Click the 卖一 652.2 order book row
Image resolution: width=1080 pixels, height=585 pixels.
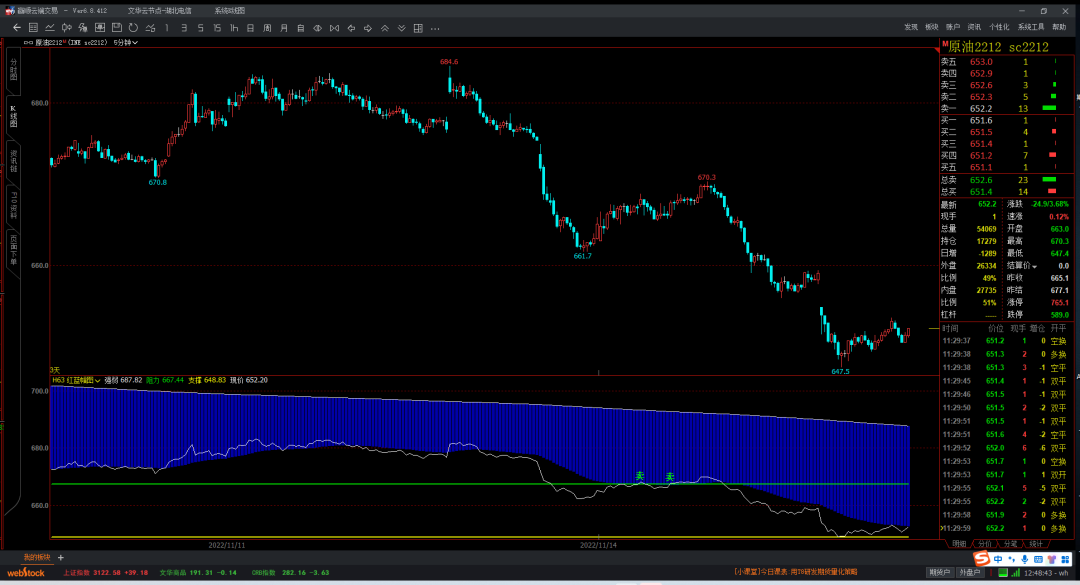(1007, 108)
